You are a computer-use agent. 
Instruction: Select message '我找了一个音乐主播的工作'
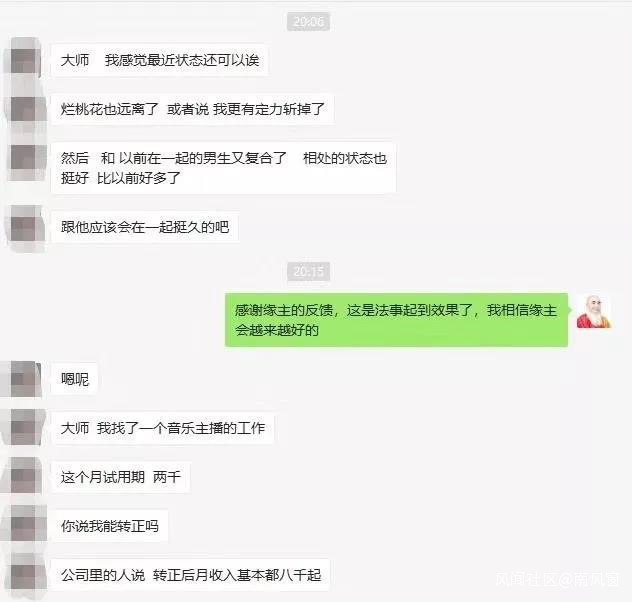click(x=163, y=428)
